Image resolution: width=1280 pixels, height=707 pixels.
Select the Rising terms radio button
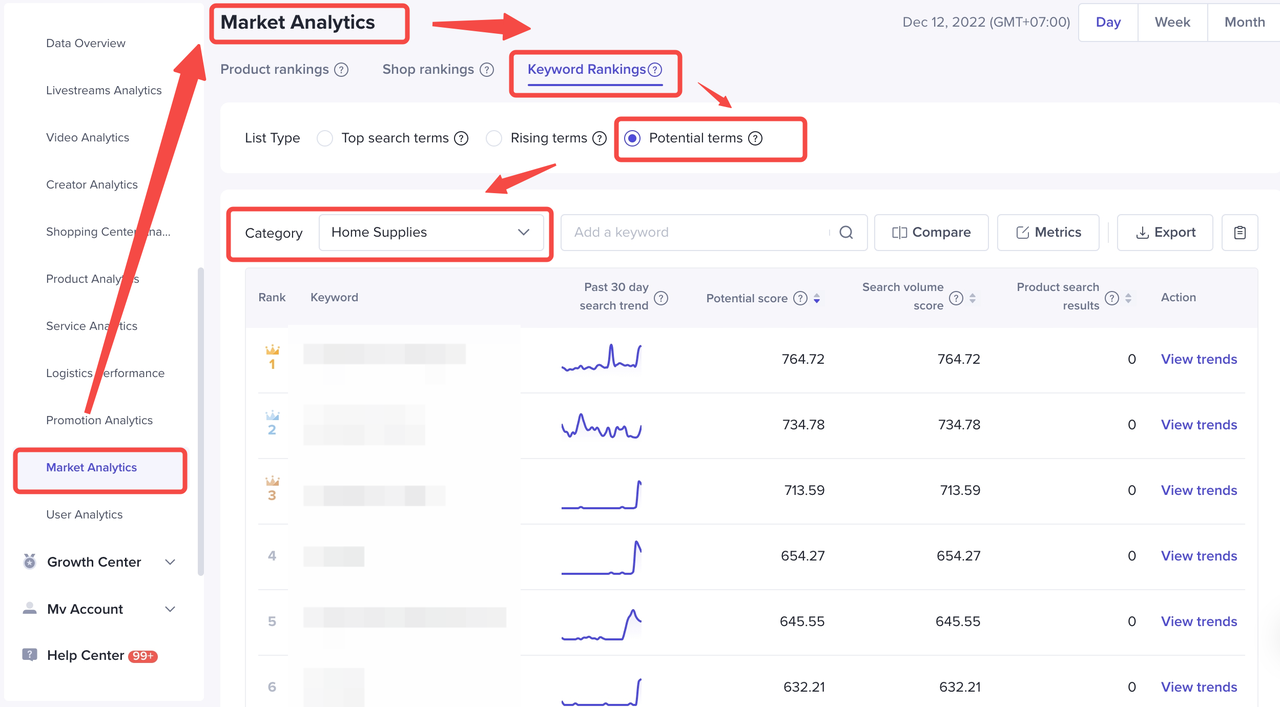[494, 138]
